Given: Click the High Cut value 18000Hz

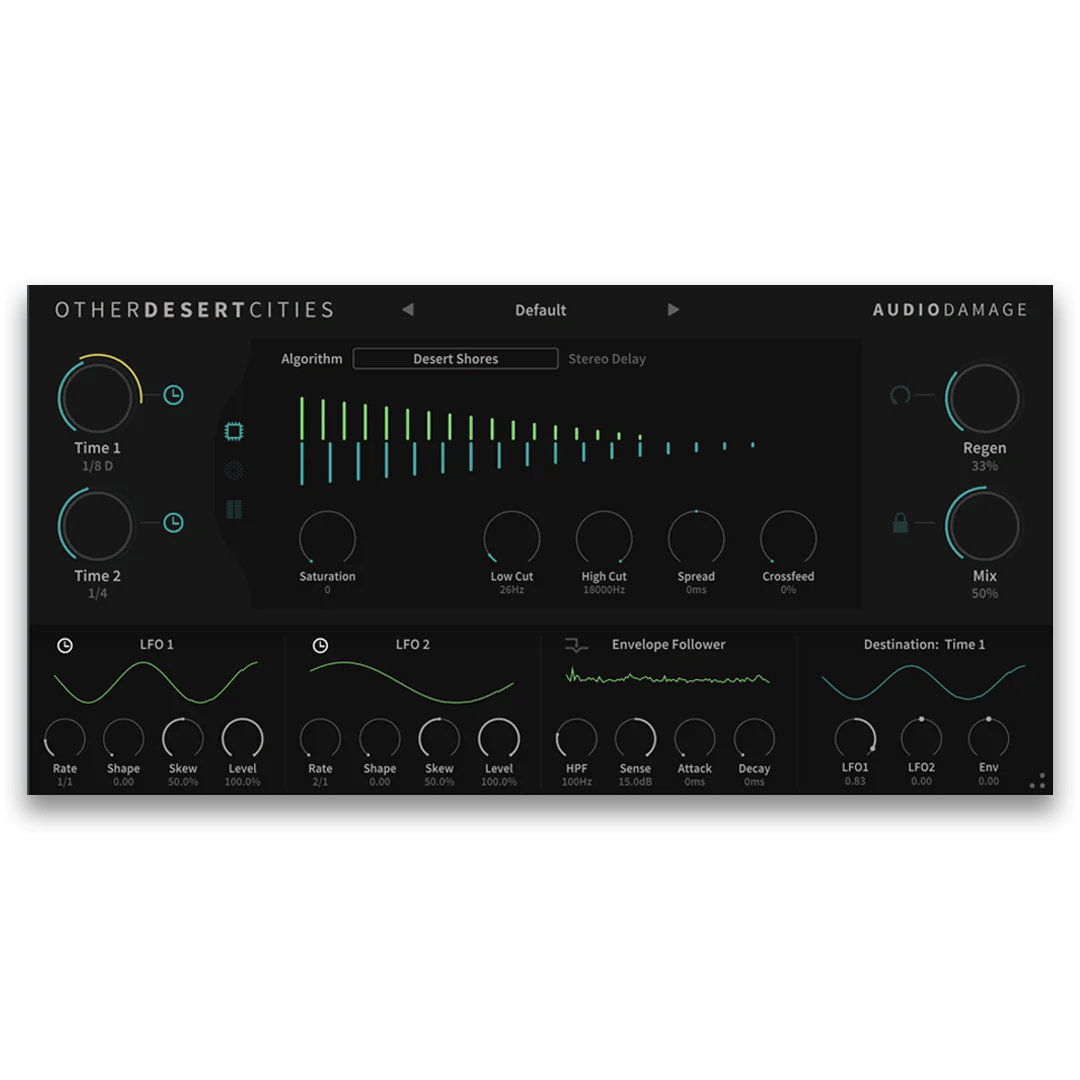Looking at the screenshot, I should (x=604, y=590).
